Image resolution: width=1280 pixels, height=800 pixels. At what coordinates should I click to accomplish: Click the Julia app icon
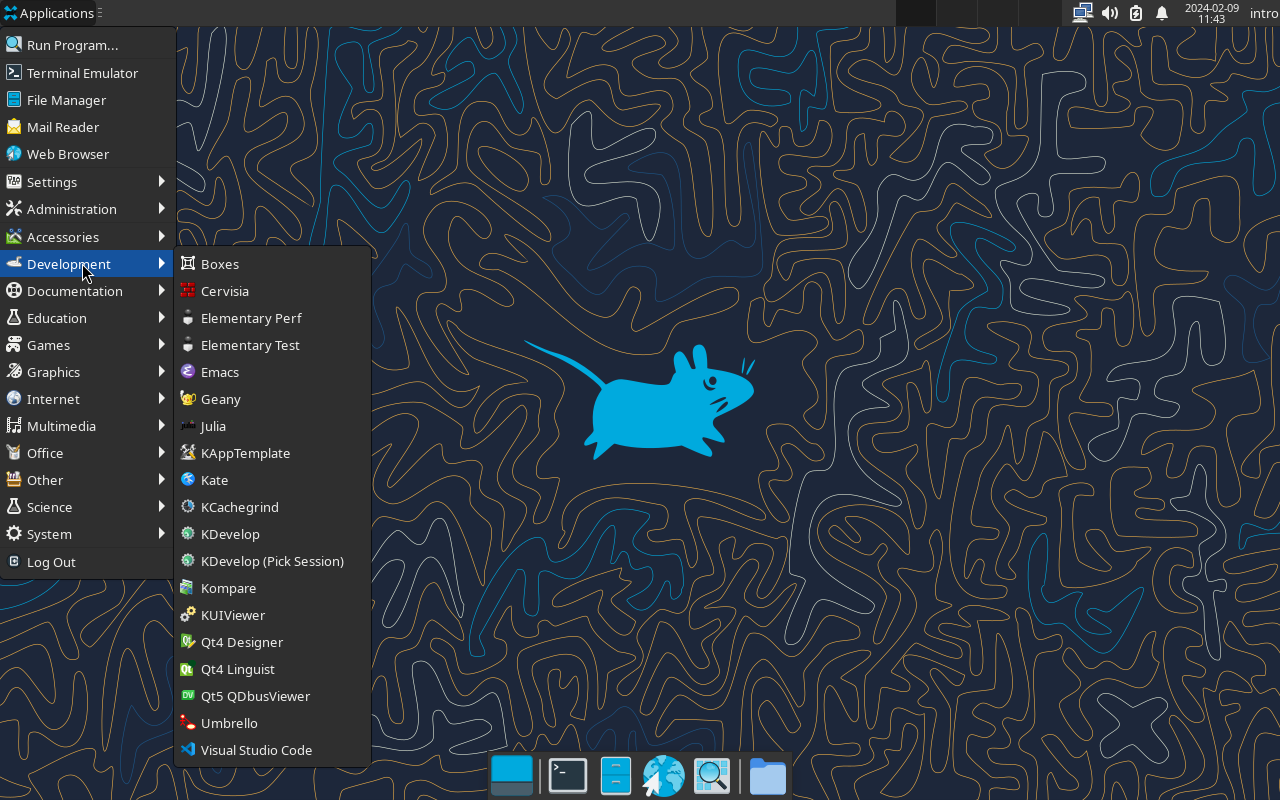pyautogui.click(x=187, y=425)
